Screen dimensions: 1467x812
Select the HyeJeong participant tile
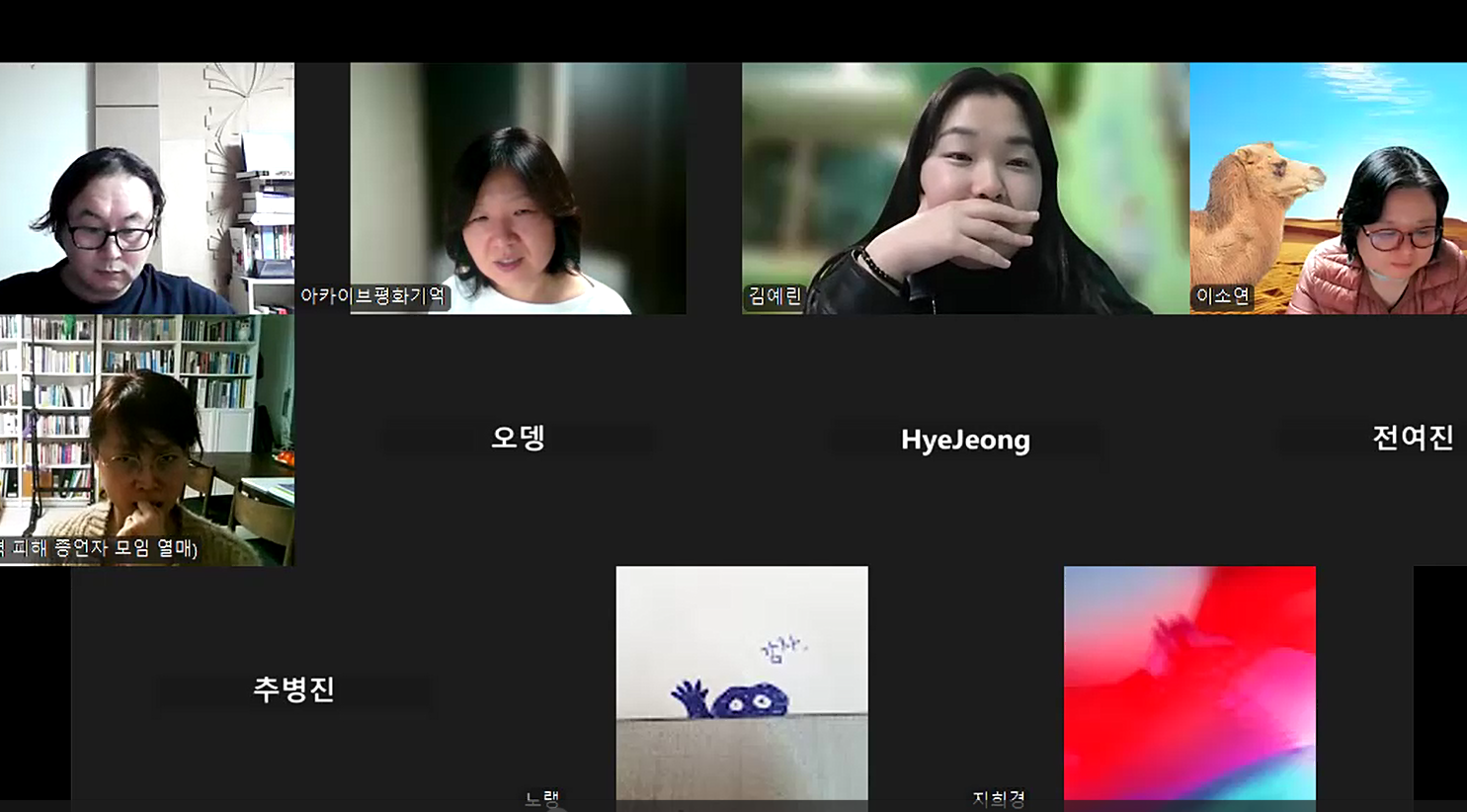[965, 440]
